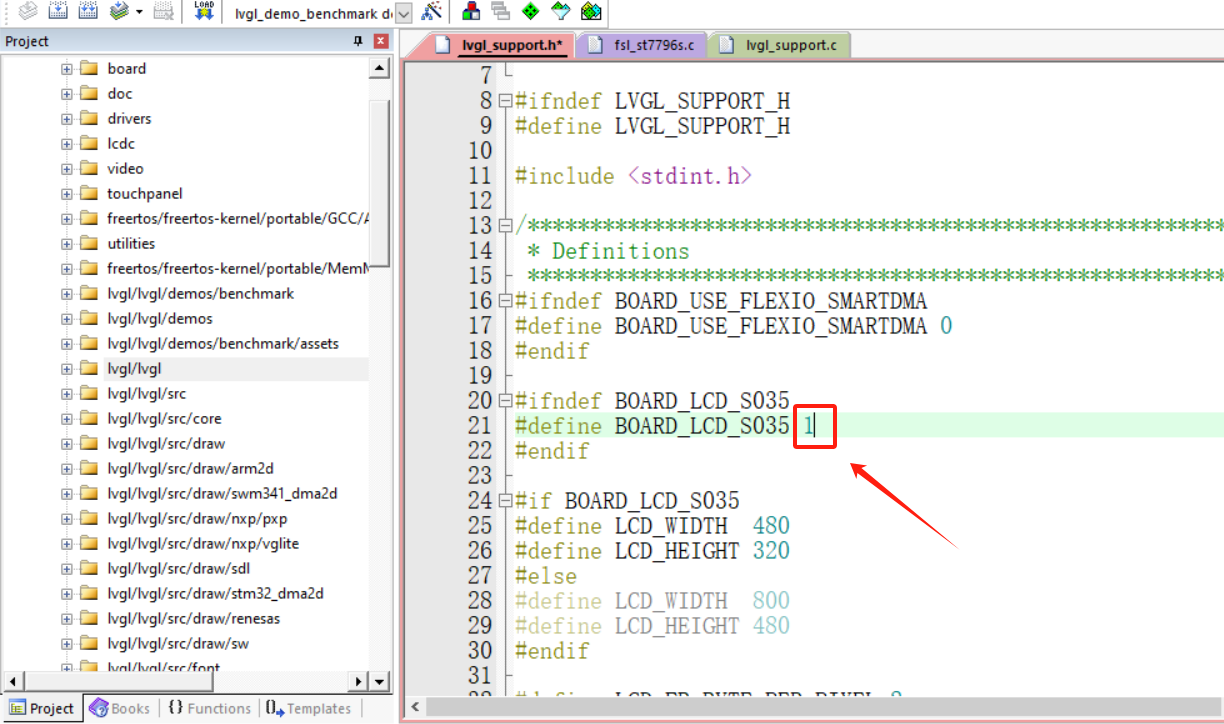Close the Project panel
Image resolution: width=1224 pixels, height=724 pixels.
(x=381, y=41)
